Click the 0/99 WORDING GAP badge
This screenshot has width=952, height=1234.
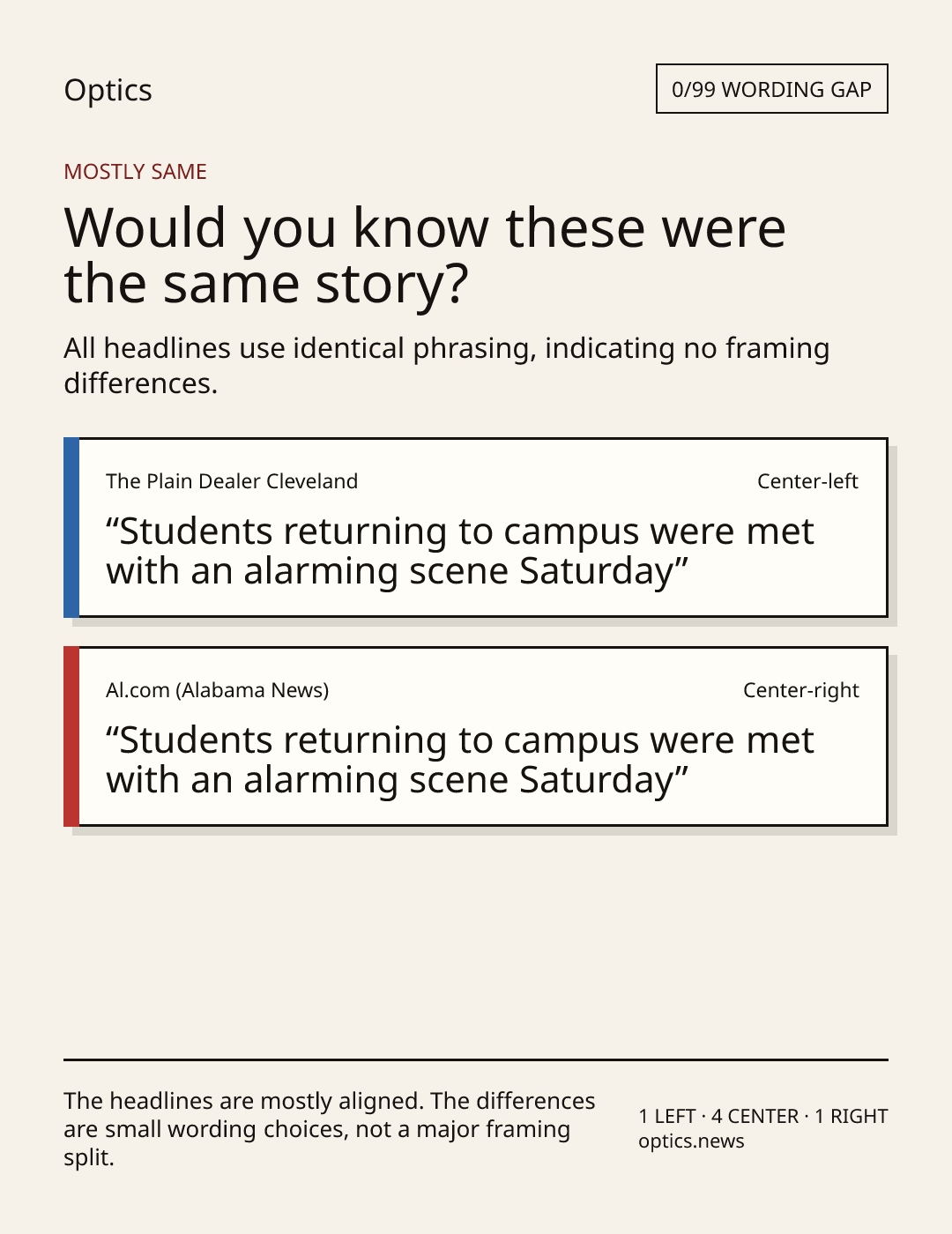click(771, 89)
